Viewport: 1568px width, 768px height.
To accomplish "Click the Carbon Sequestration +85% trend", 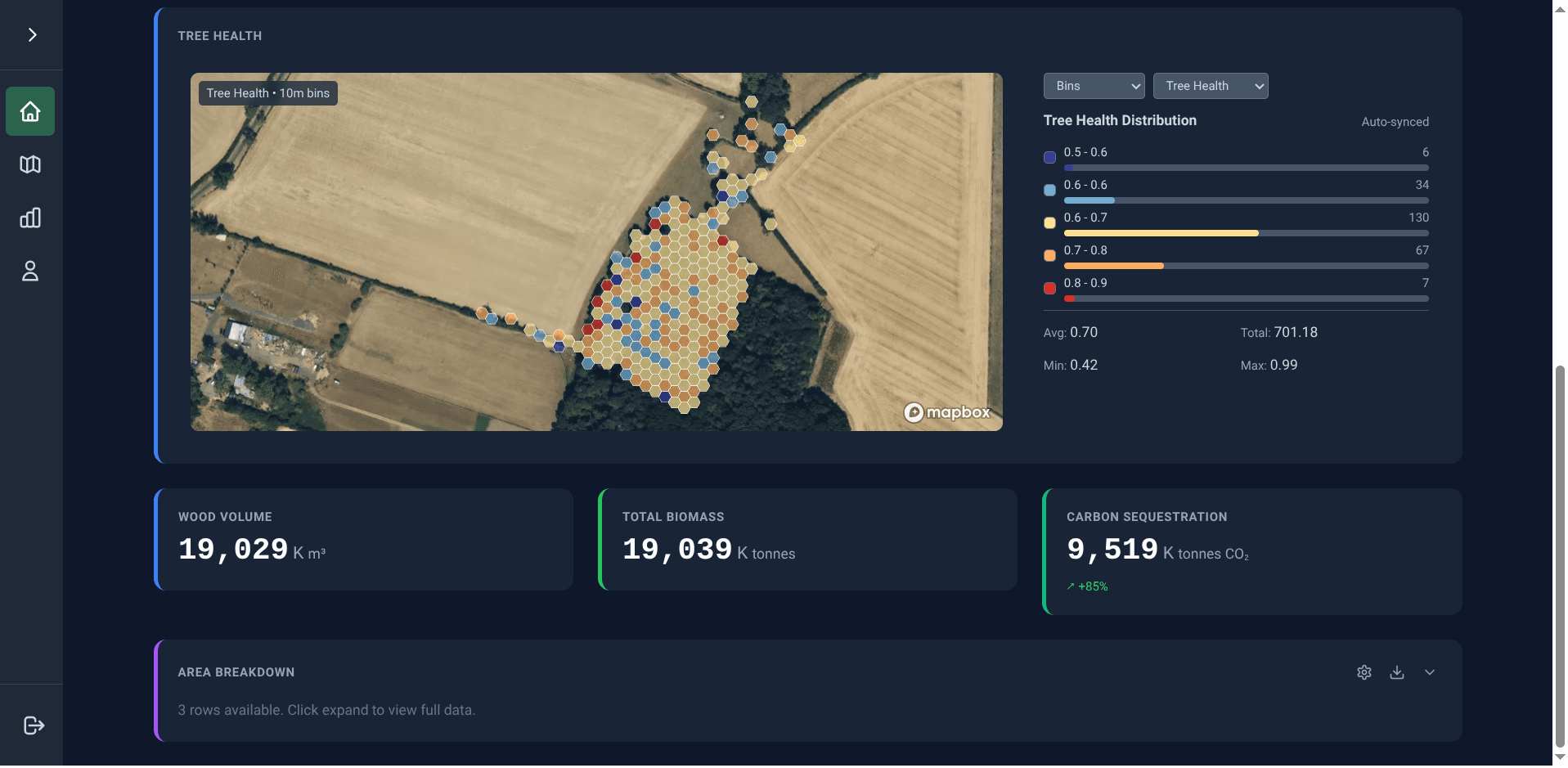I will 1087,586.
